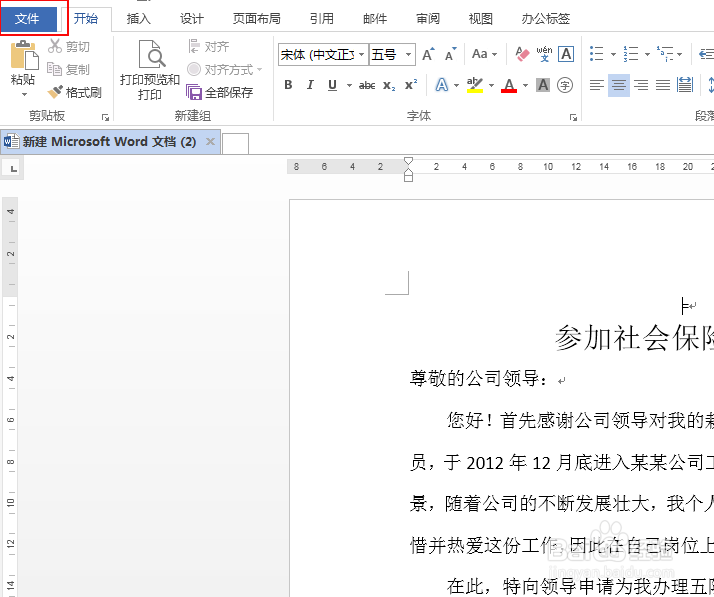
Task: Go to the 引用 ribbon tab
Action: click(321, 19)
